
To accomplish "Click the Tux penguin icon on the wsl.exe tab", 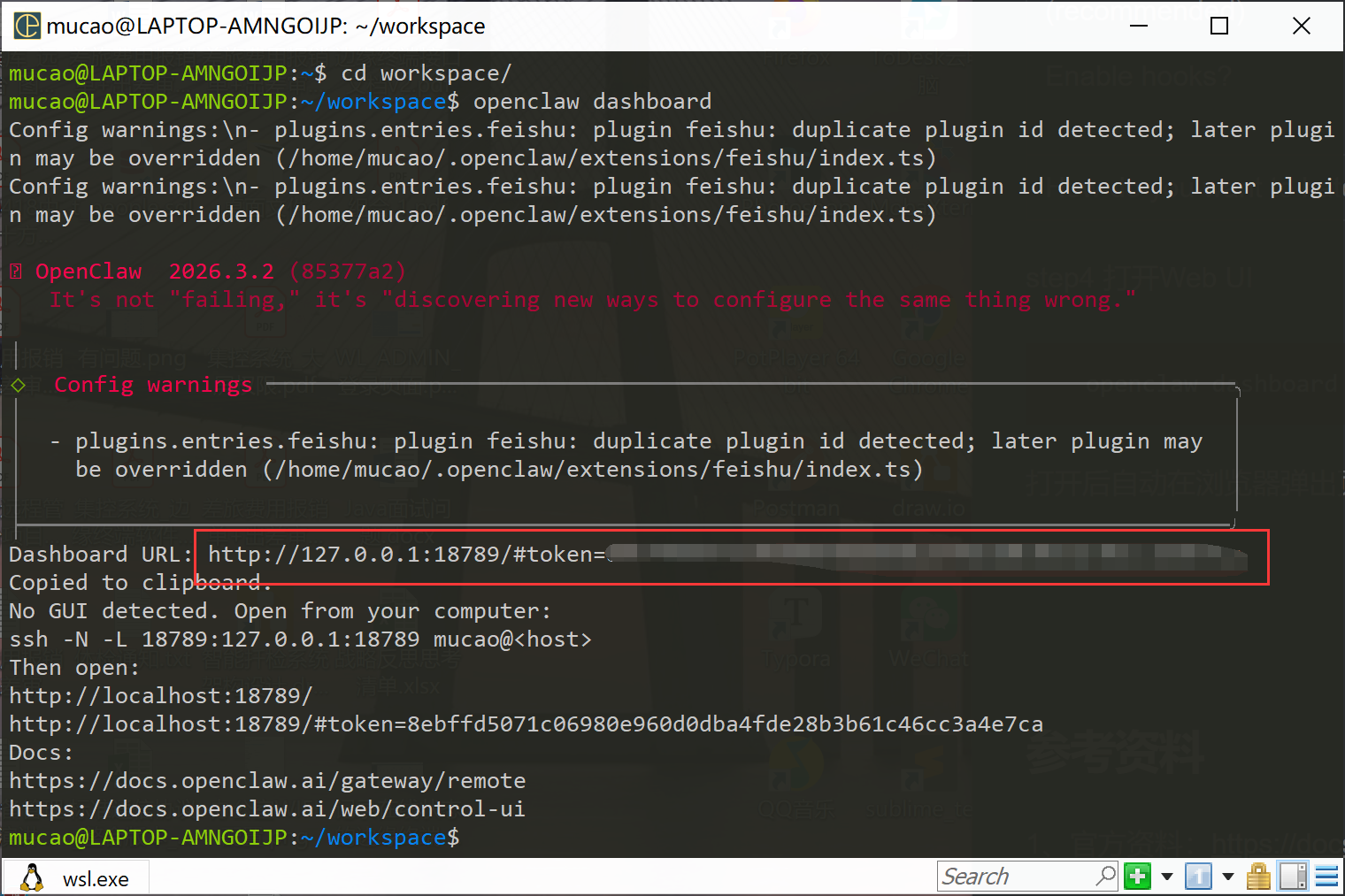I will tap(32, 877).
